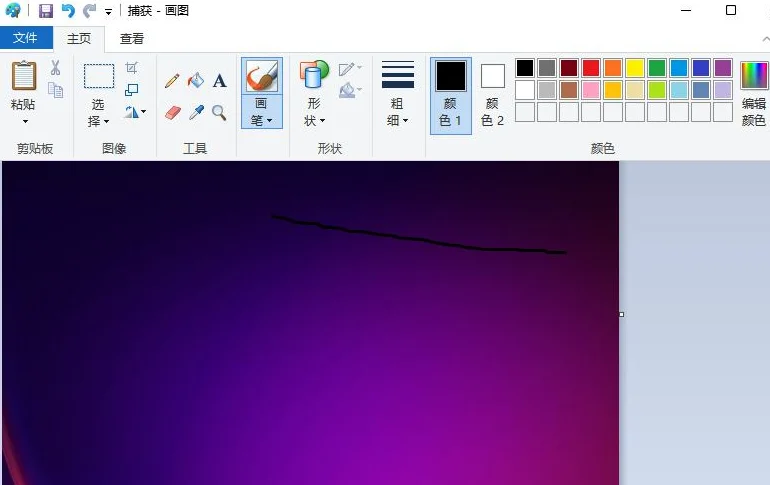Select the Text tool A icon
Image resolution: width=770 pixels, height=485 pixels.
coord(220,81)
